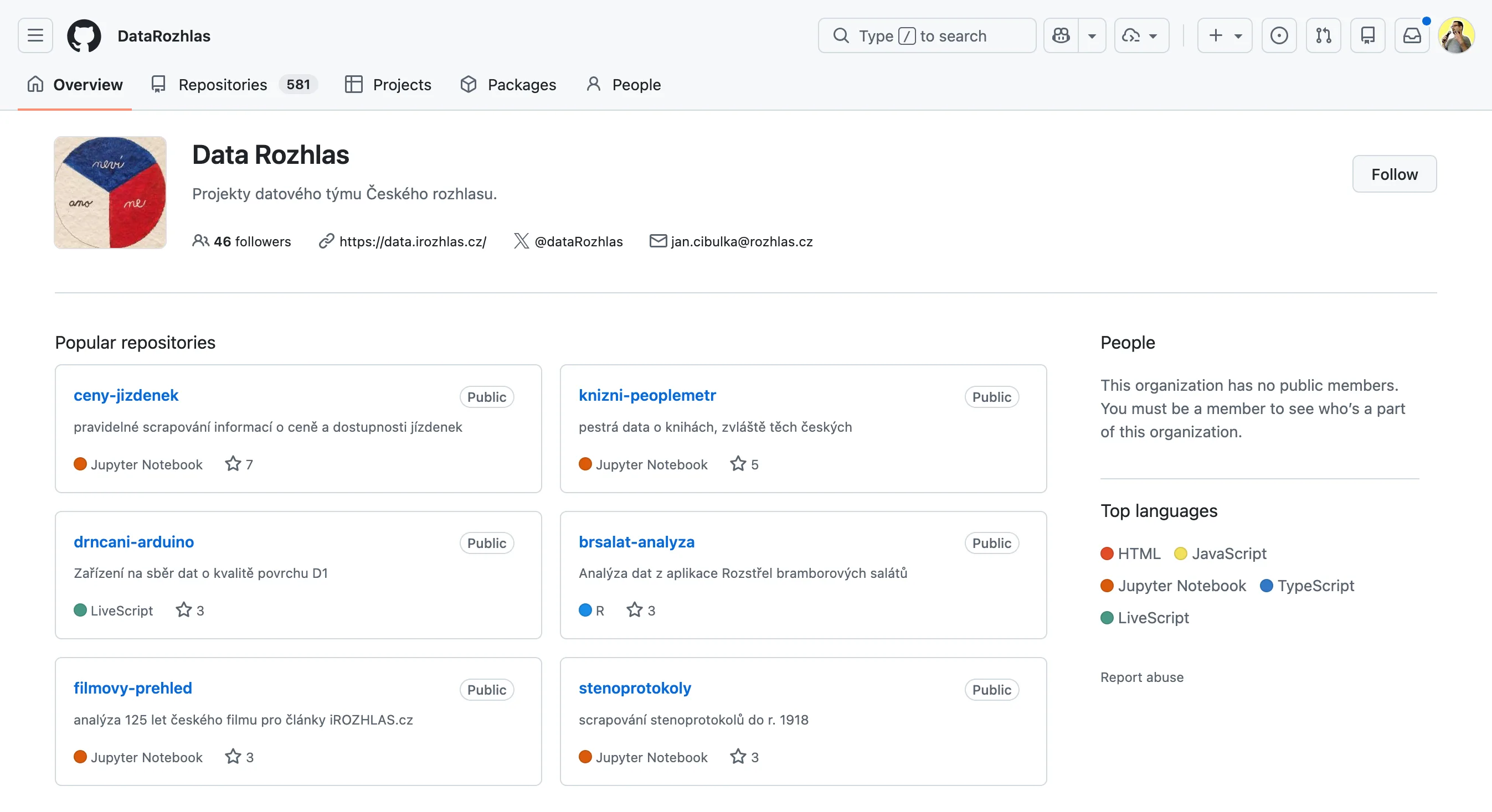Go to the Packages tab

point(508,85)
